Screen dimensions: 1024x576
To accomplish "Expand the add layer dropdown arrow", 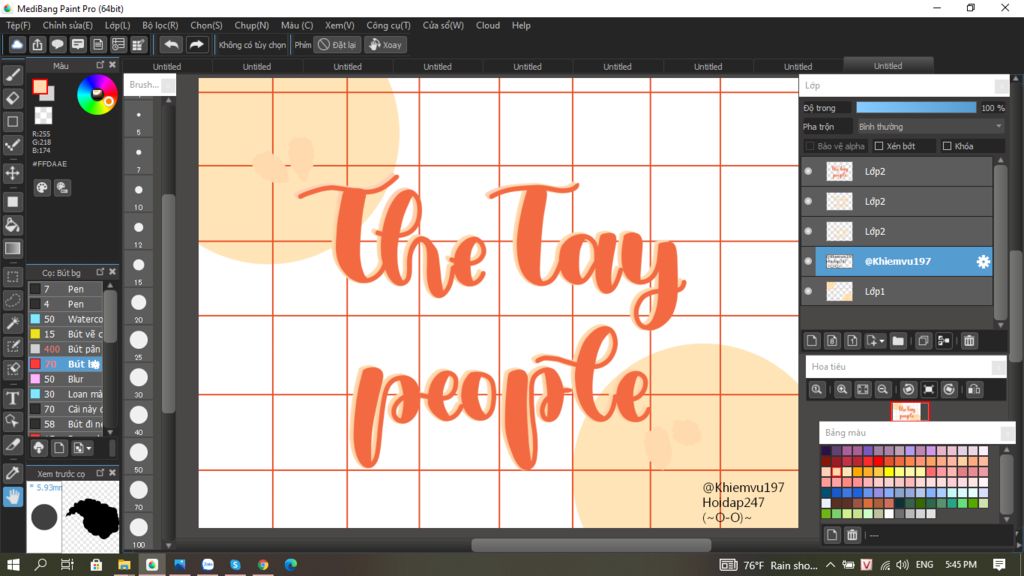I will (882, 341).
